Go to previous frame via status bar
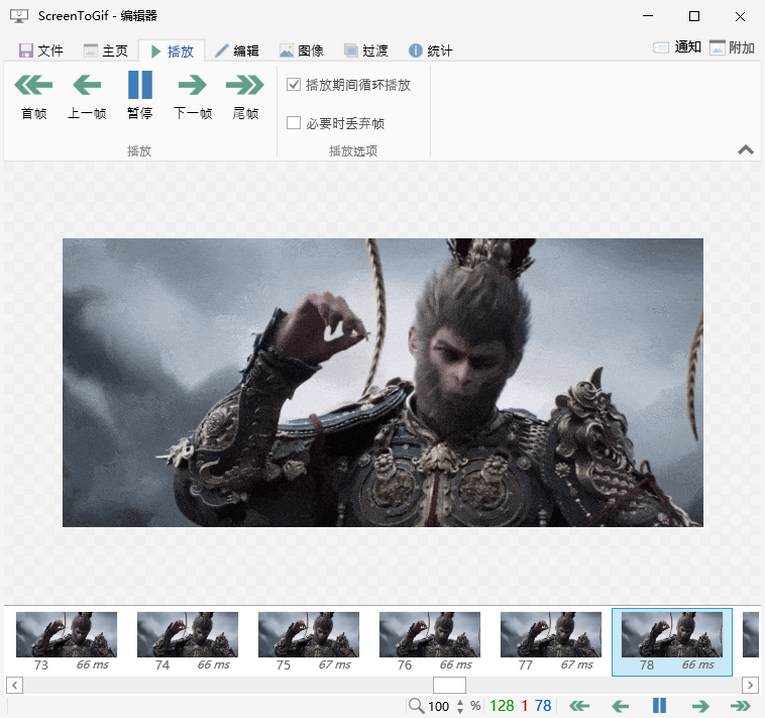Screen dimensions: 765x718 [620, 706]
